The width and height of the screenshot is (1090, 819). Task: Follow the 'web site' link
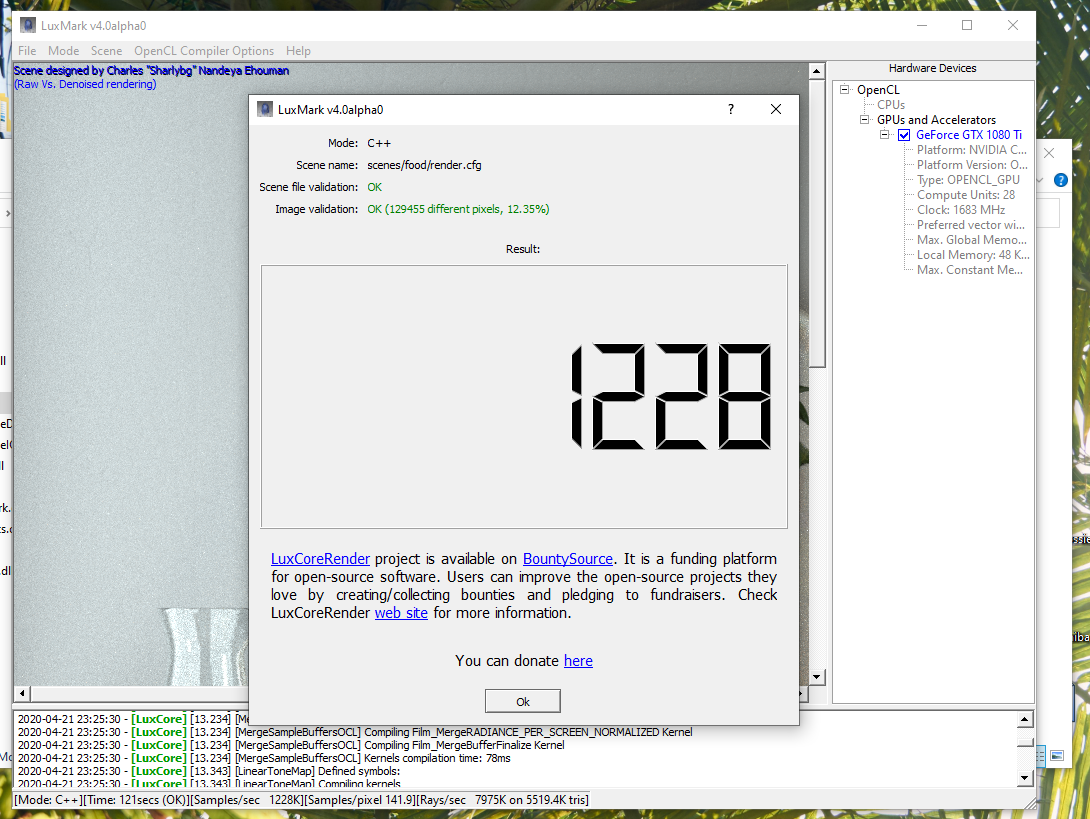pyautogui.click(x=401, y=613)
